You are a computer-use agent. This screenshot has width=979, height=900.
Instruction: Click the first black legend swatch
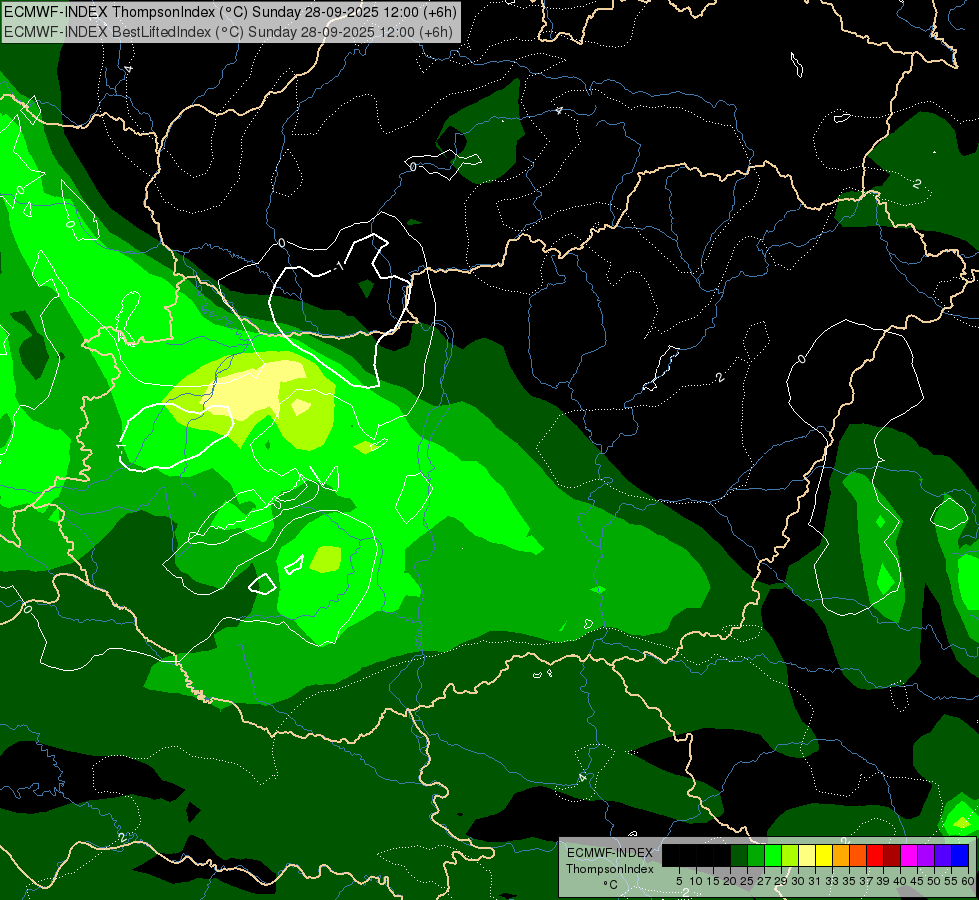[671, 855]
